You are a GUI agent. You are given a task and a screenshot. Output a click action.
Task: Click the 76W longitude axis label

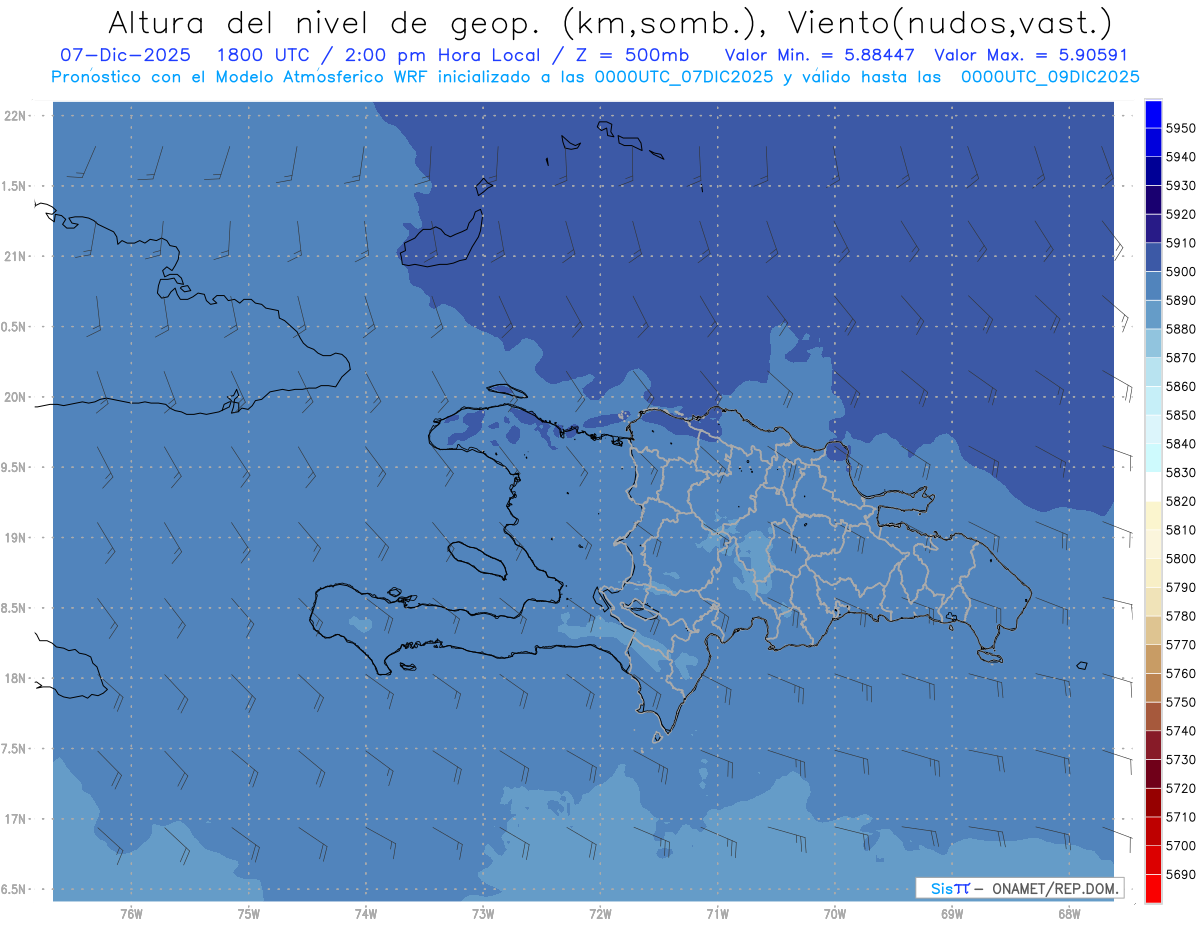point(131,914)
